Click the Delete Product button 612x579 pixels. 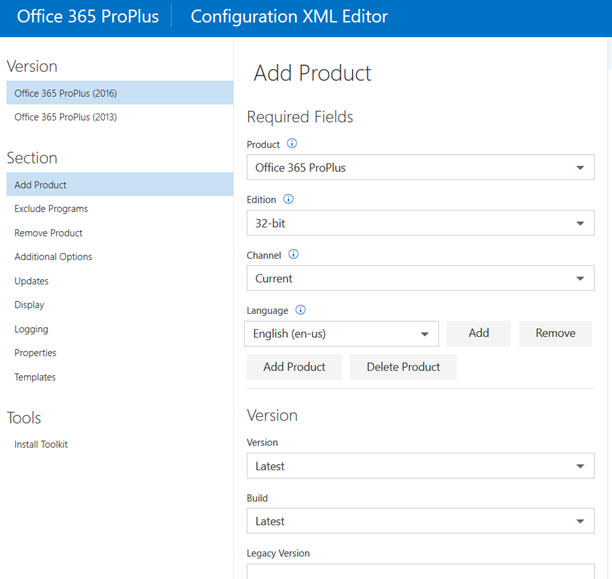[403, 367]
